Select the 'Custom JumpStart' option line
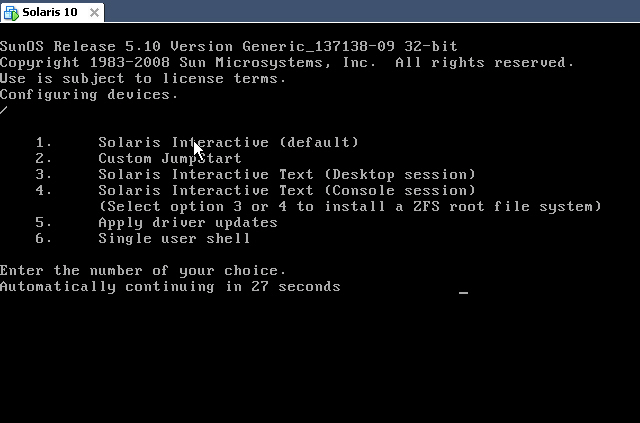 tap(169, 158)
